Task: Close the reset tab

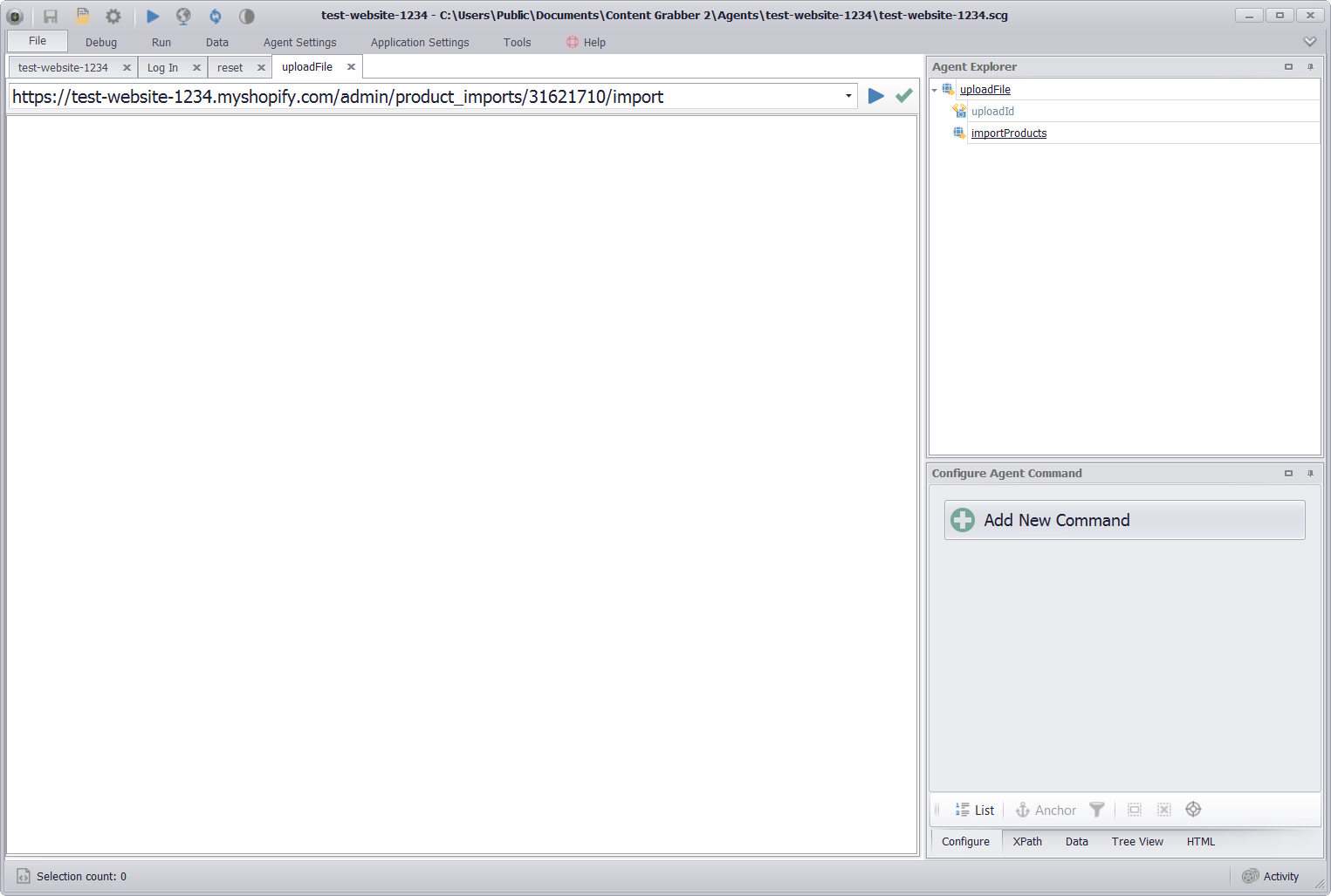Action: [x=261, y=67]
